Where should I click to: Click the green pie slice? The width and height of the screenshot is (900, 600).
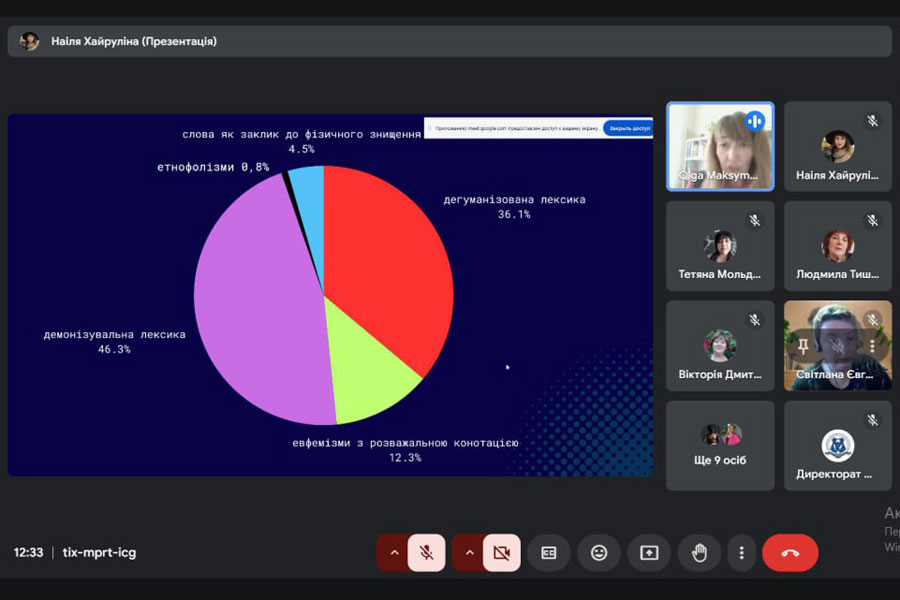[x=367, y=373]
